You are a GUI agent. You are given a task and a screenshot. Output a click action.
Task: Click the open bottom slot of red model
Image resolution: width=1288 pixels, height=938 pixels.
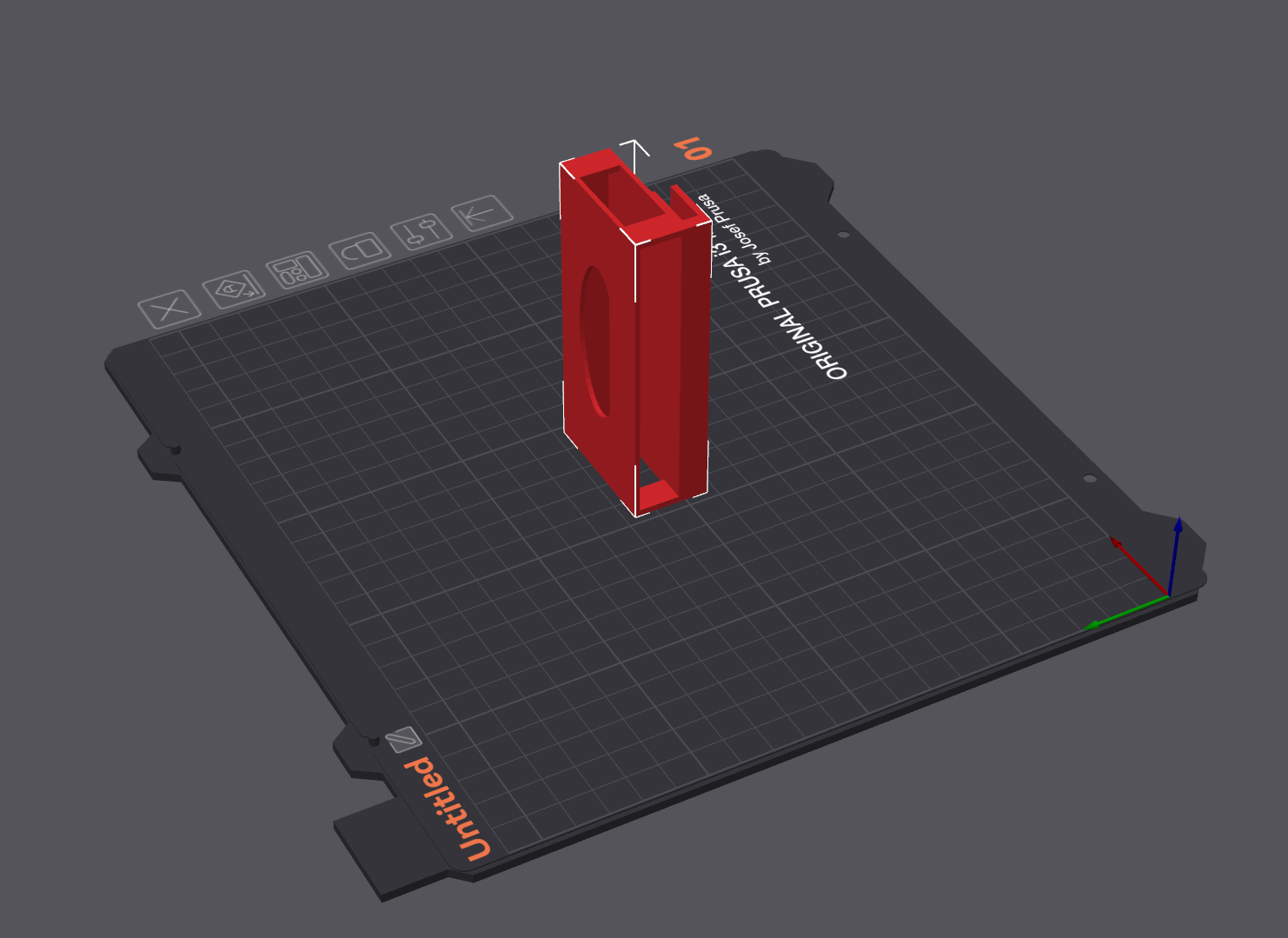(662, 494)
